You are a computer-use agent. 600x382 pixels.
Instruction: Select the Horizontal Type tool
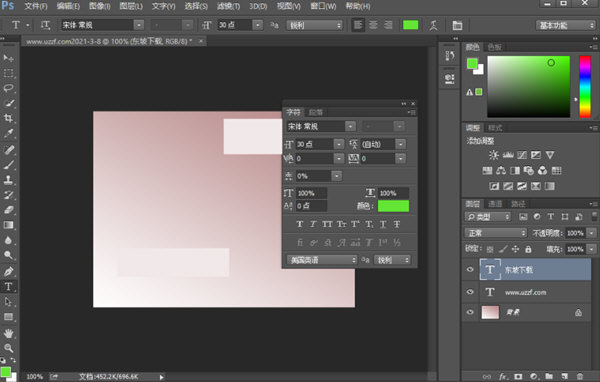click(x=8, y=287)
